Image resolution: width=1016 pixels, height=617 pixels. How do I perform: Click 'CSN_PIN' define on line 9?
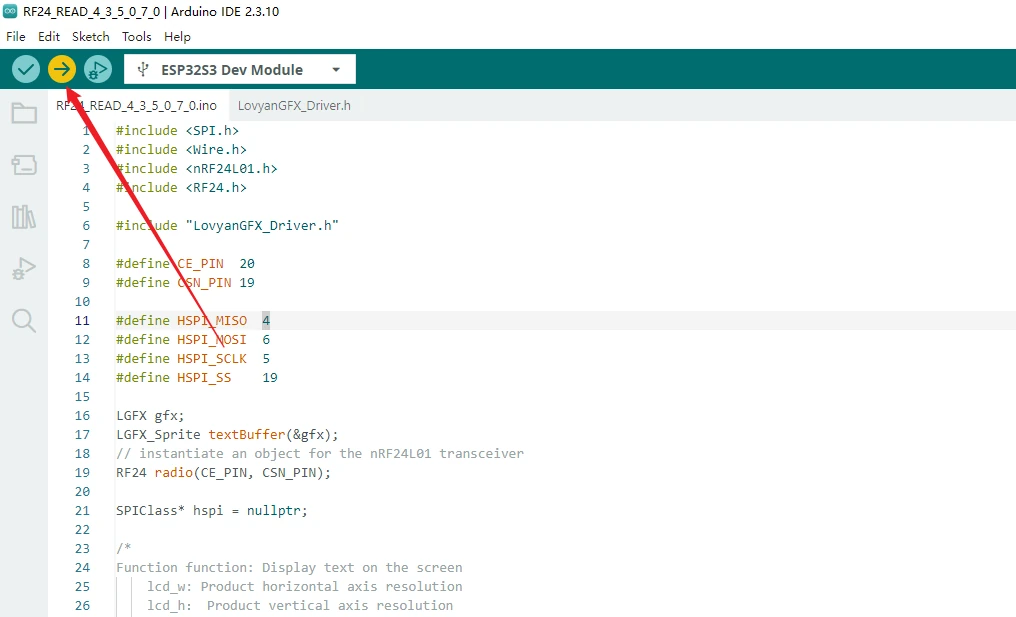click(205, 283)
